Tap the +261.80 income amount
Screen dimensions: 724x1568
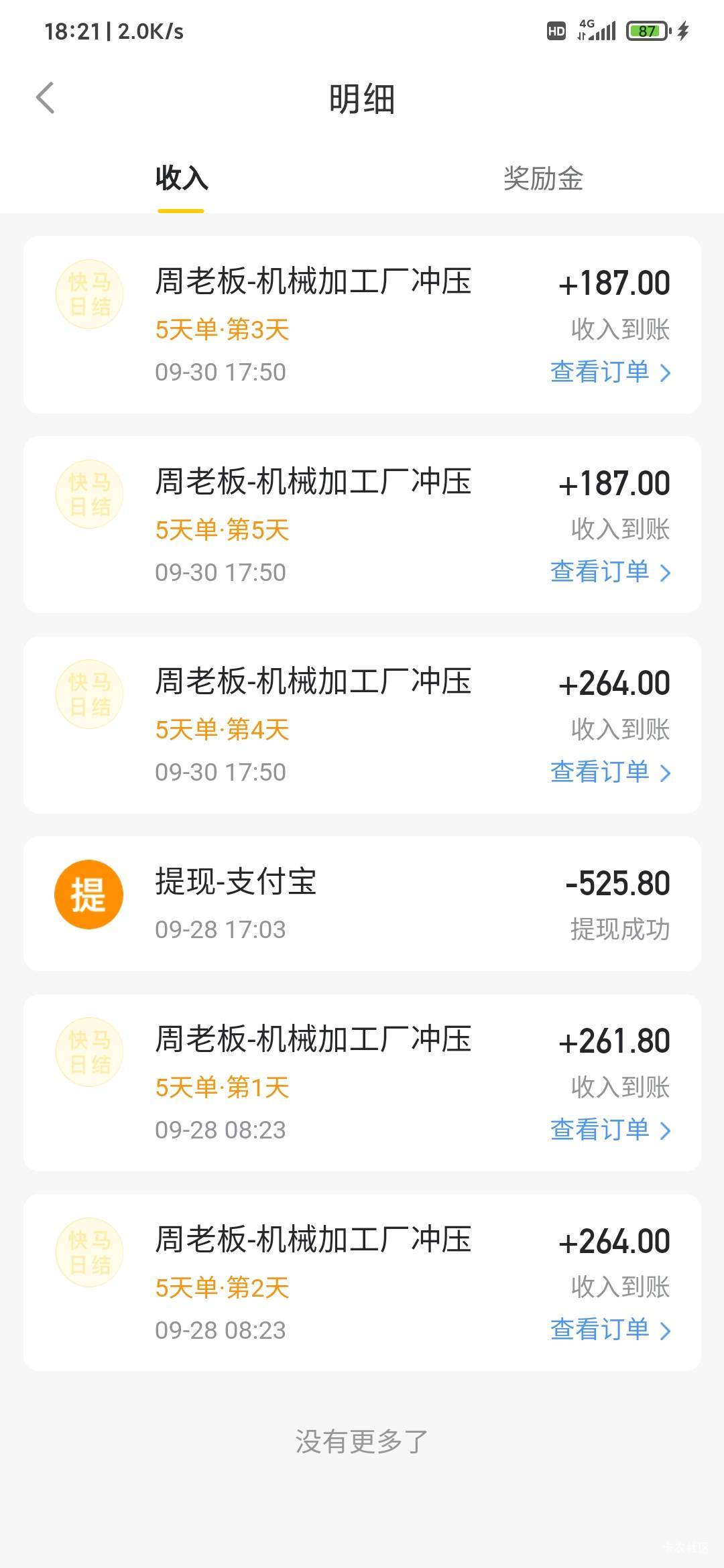(614, 1042)
